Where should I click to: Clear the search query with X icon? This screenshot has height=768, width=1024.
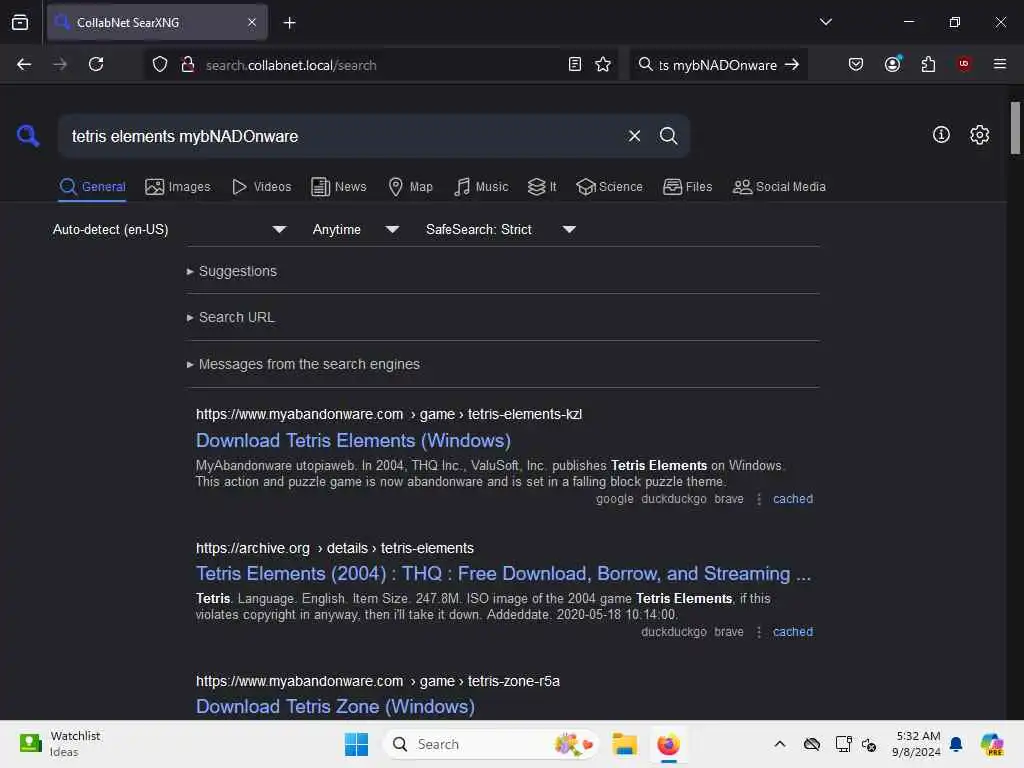(x=634, y=136)
